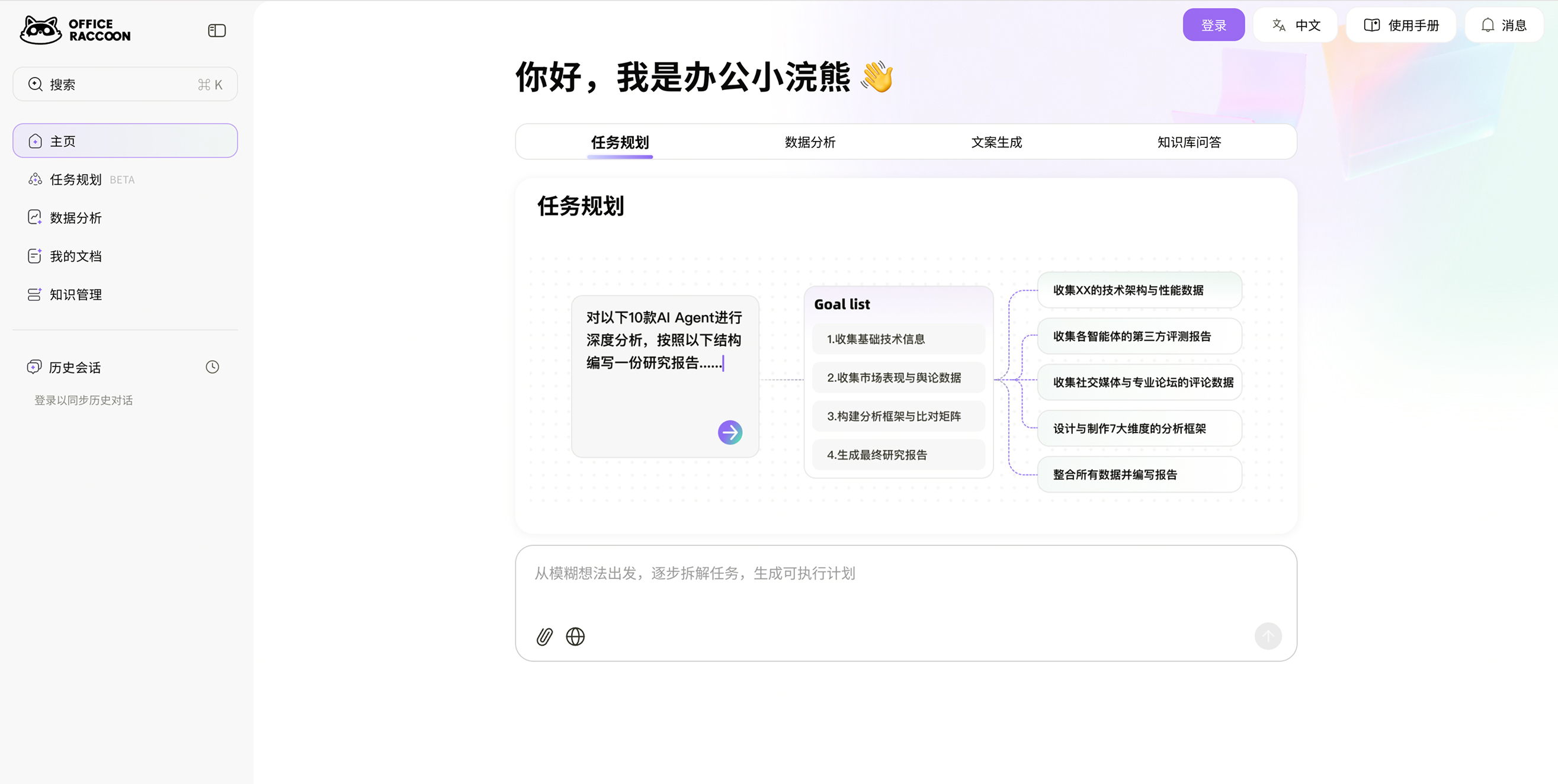Select 任务规划 in the sidebar

pyautogui.click(x=76, y=179)
